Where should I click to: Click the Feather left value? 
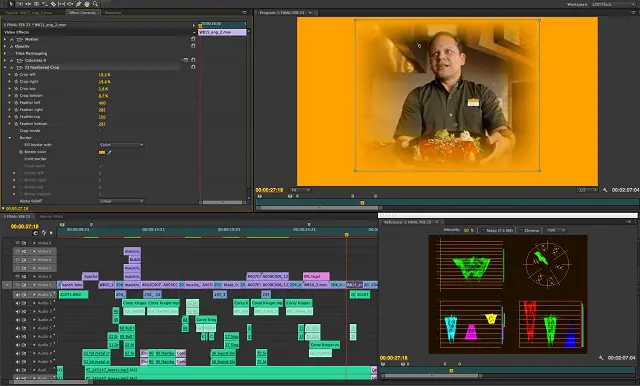102,103
